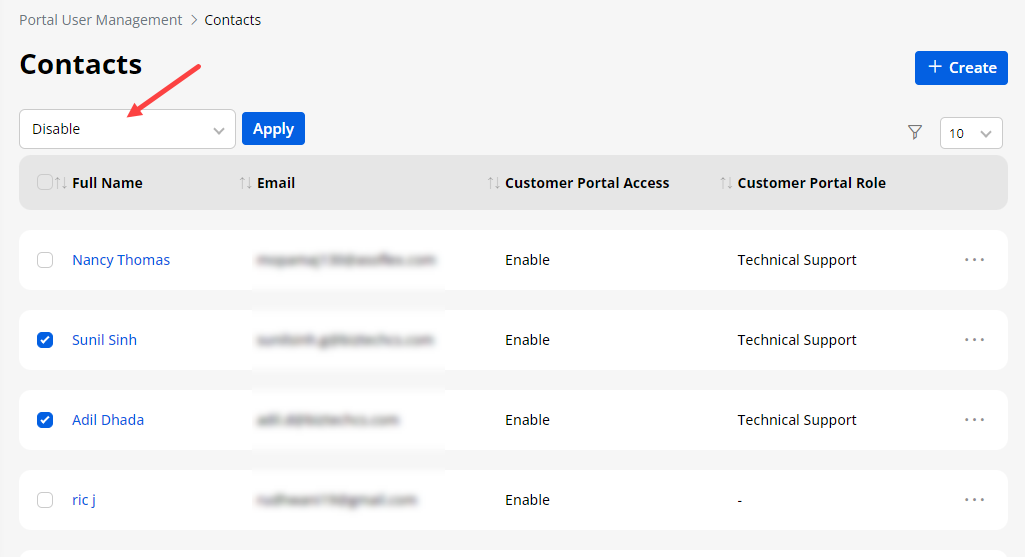Screen dimensions: 1025x557
Task: Click the Create button
Action: pyautogui.click(x=961, y=68)
